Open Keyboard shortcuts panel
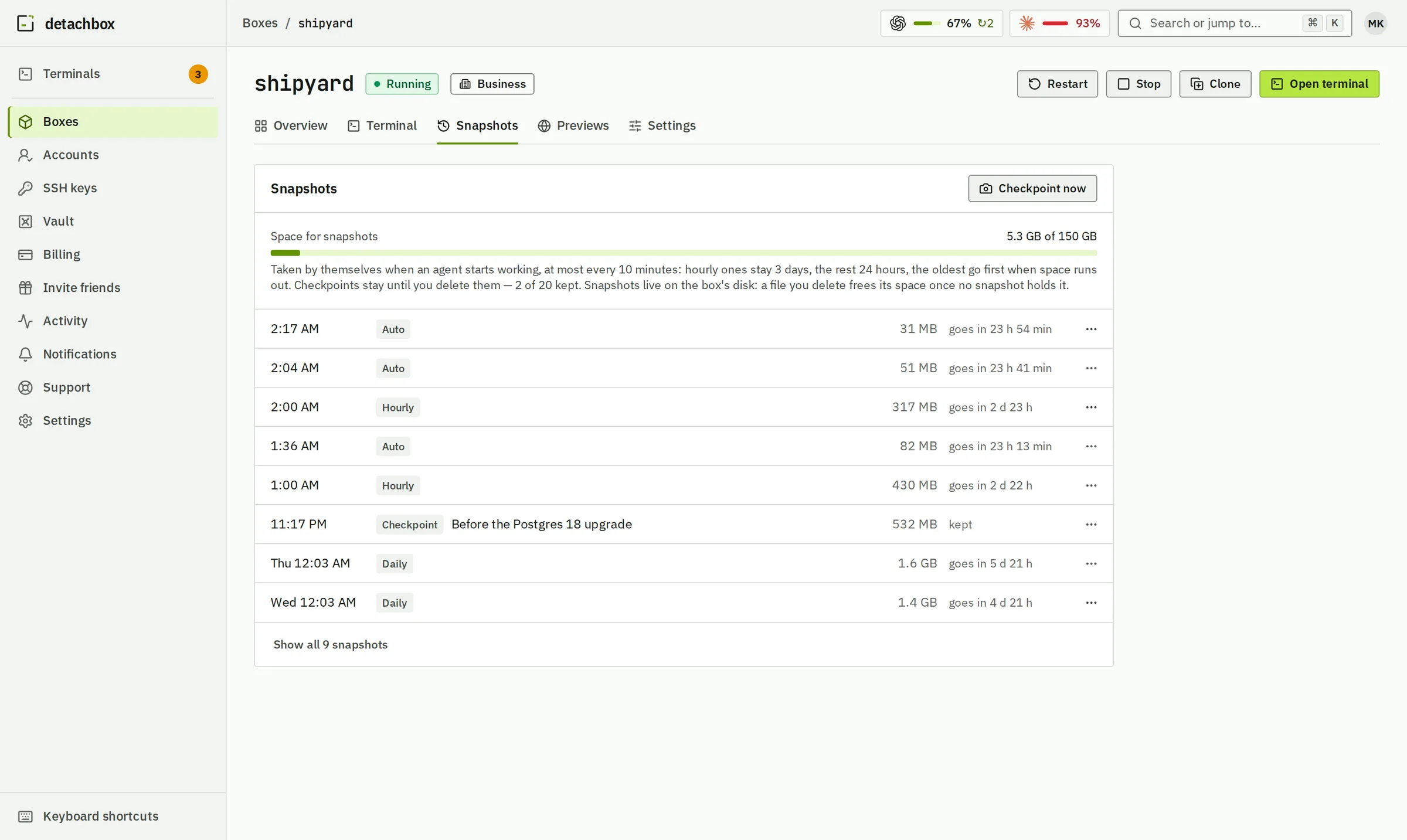Viewport: 1407px width, 840px height. (113, 817)
